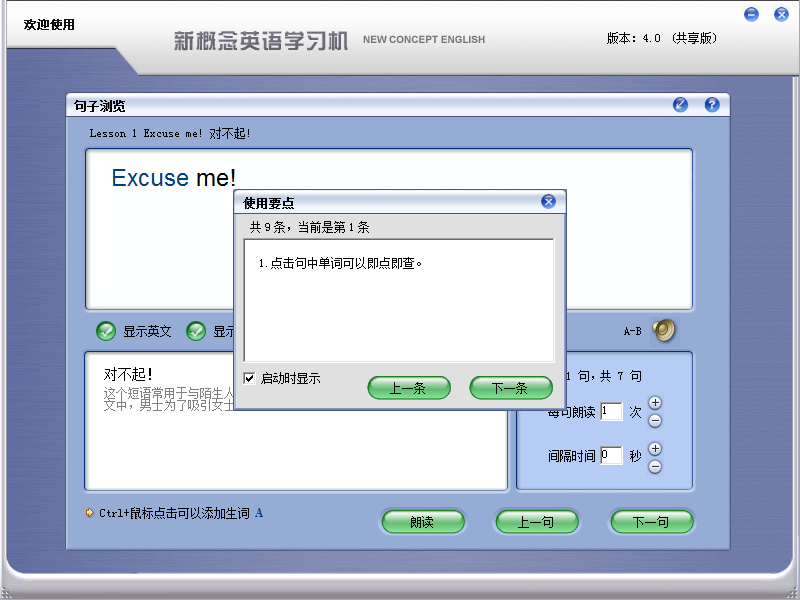Click the 欢迎使用 tab label
Image resolution: width=800 pixels, height=600 pixels.
pyautogui.click(x=49, y=24)
